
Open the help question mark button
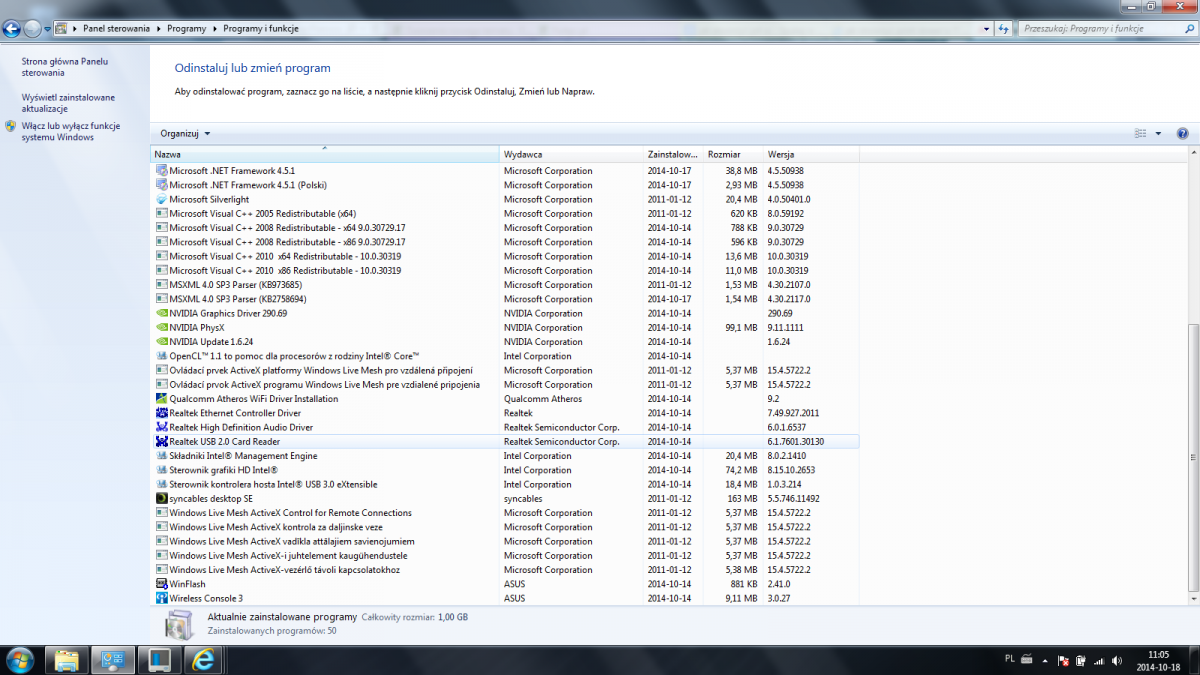tap(1182, 133)
